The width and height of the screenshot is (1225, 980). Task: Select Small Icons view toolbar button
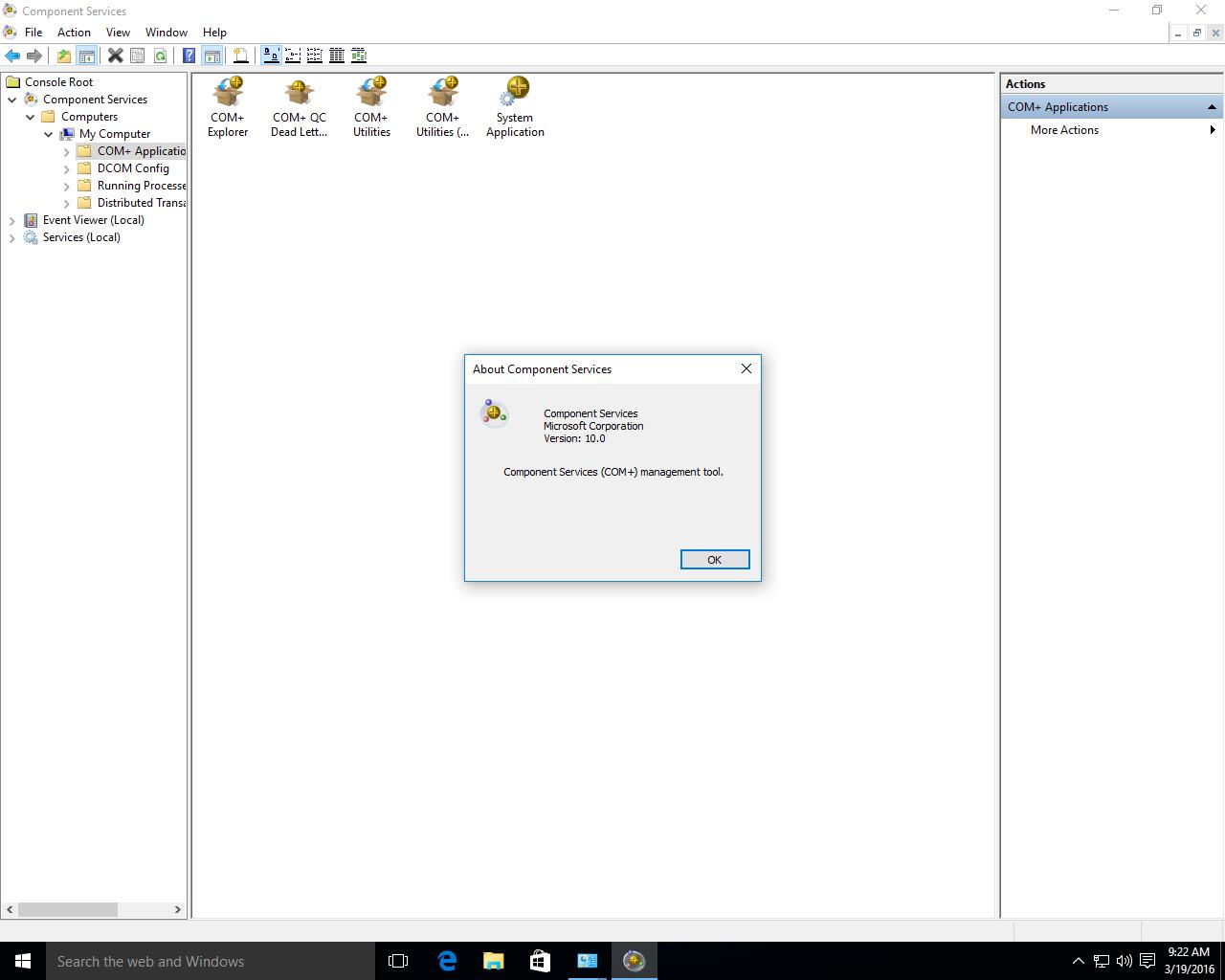(293, 56)
